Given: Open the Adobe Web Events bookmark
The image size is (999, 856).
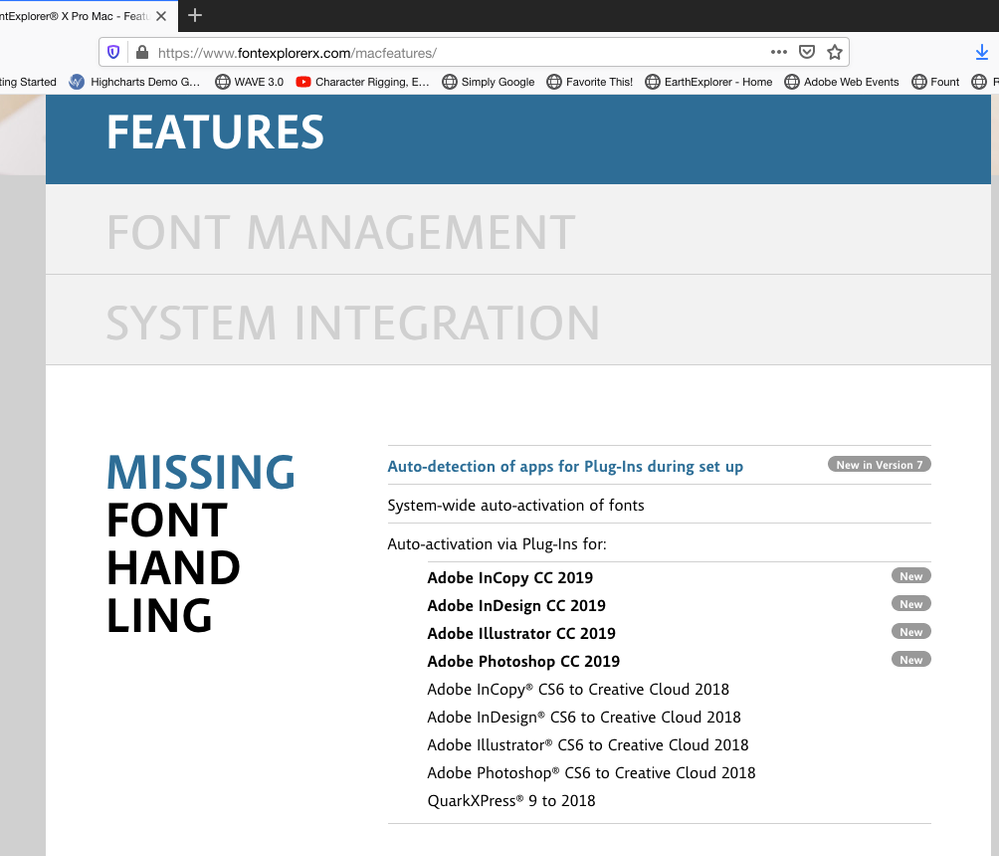Looking at the screenshot, I should 842,82.
